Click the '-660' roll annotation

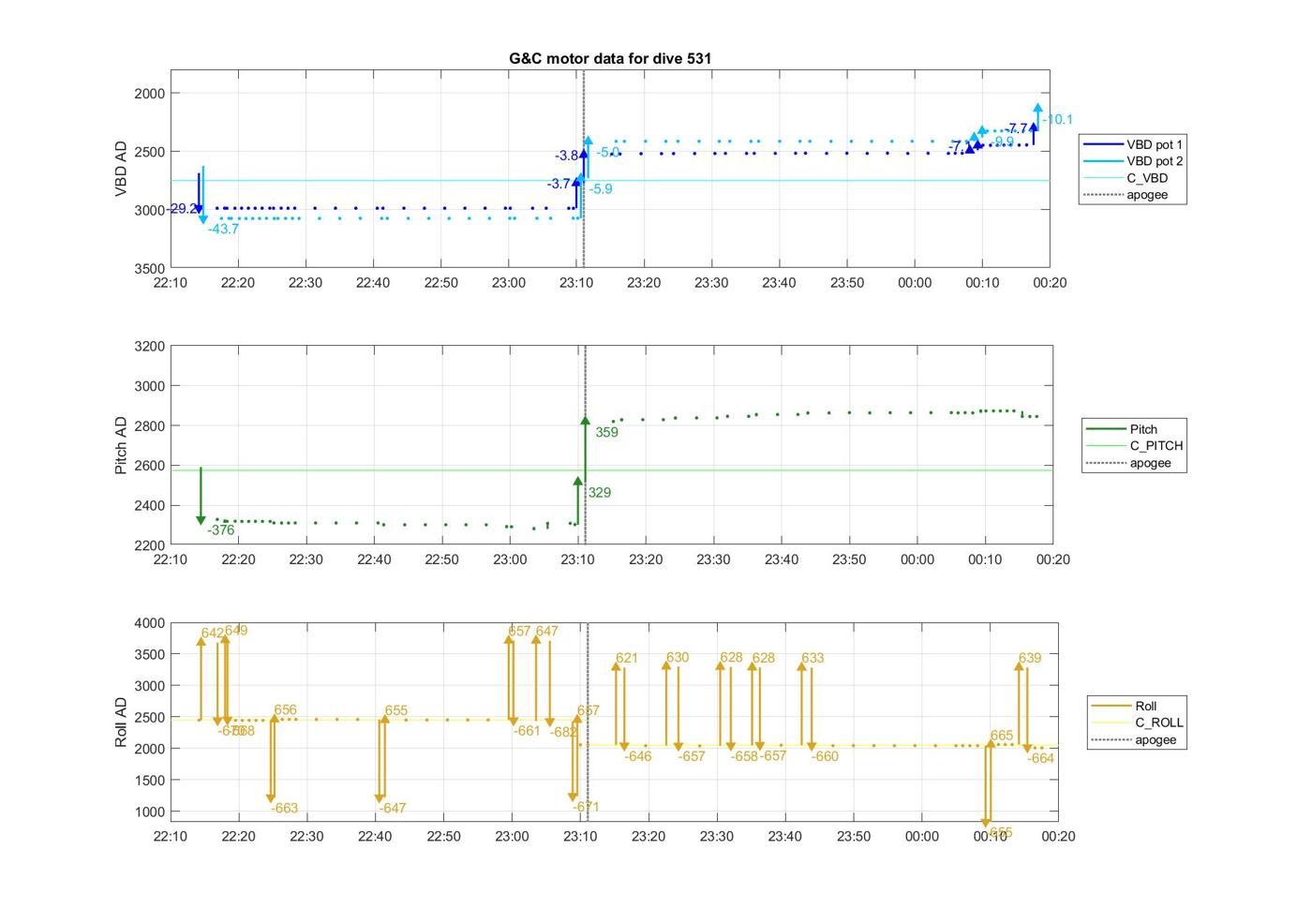825,756
